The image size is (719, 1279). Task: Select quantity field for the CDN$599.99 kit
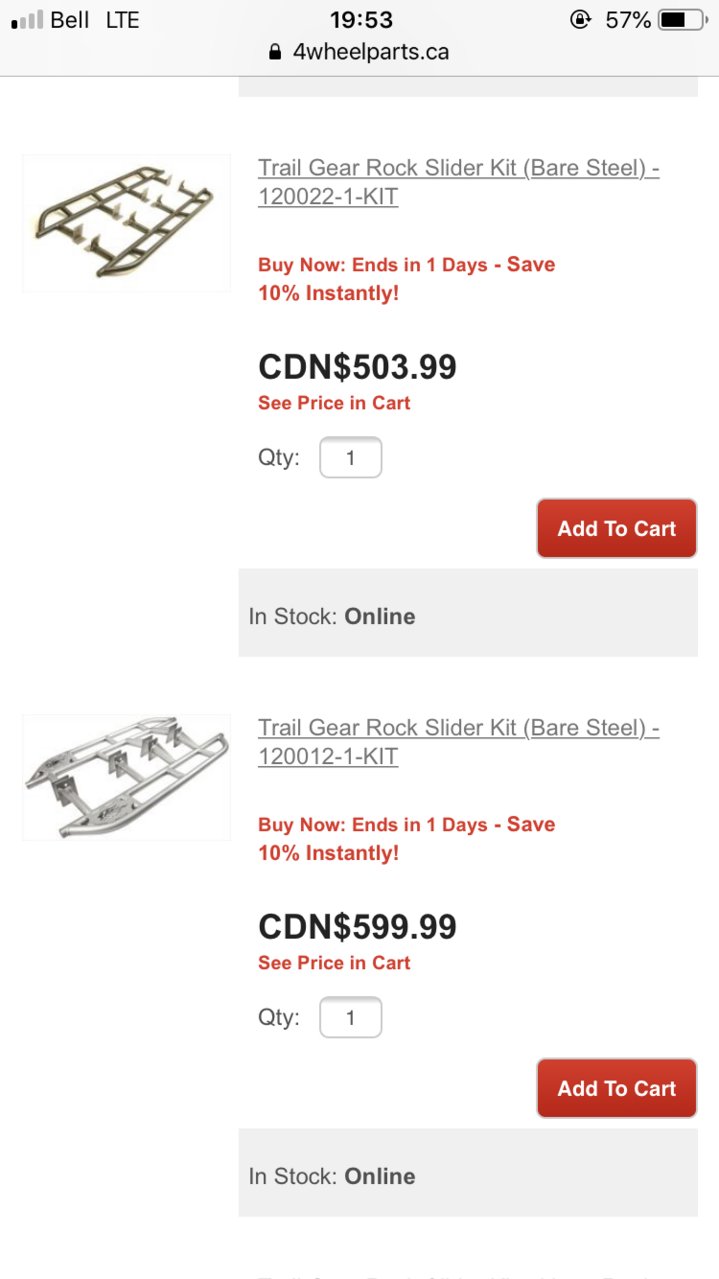351,1018
